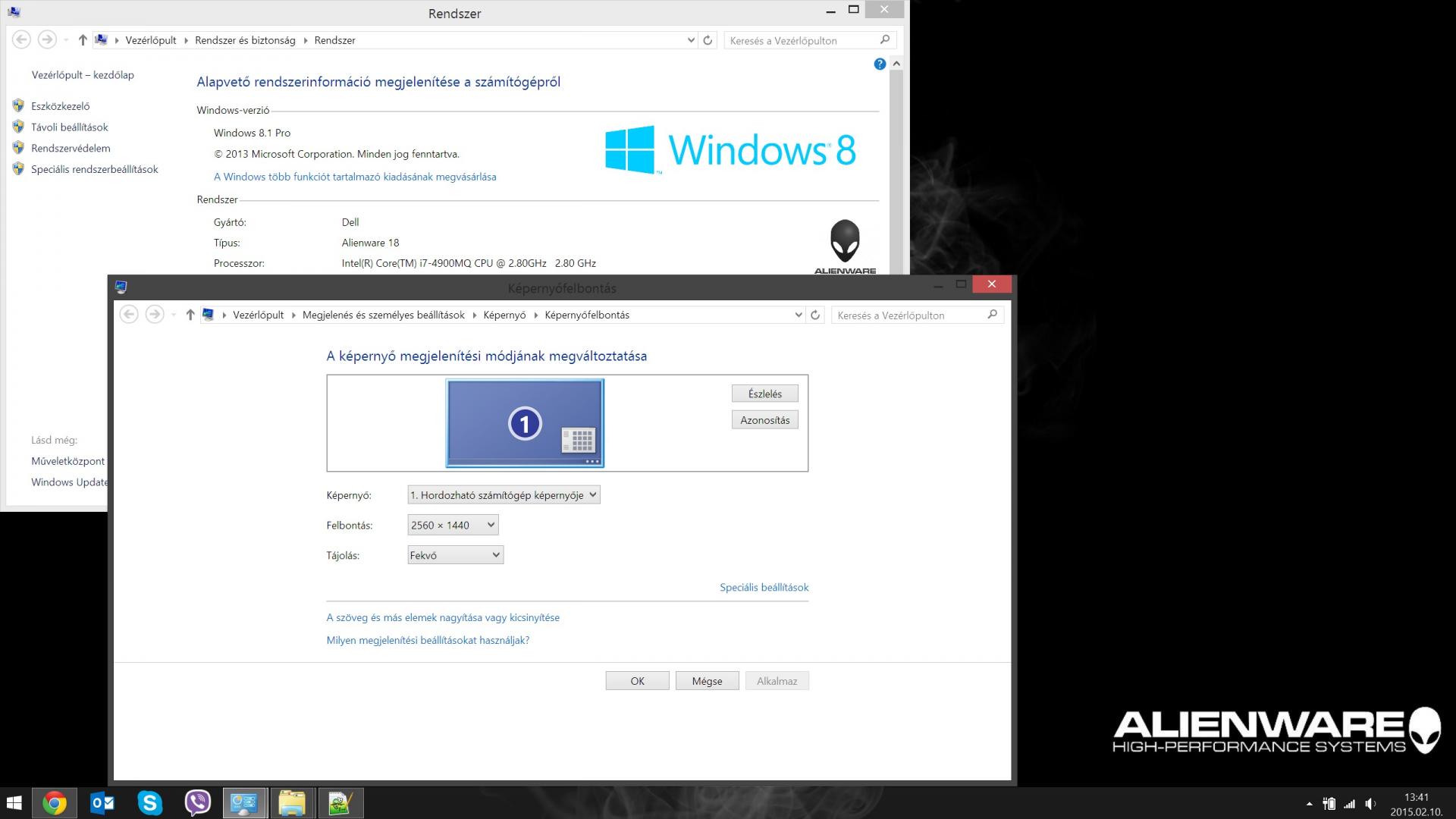Open Skype taskbar icon

pyautogui.click(x=150, y=802)
